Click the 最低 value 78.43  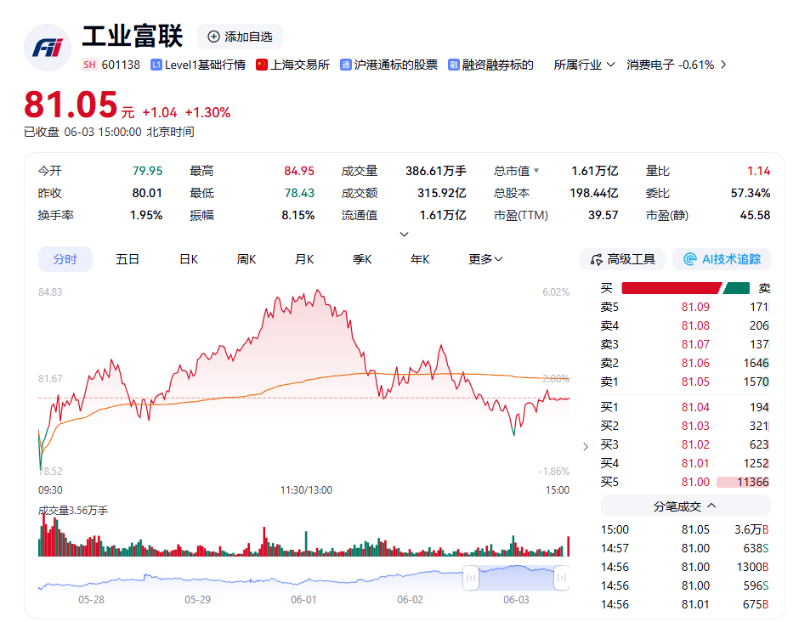[299, 193]
